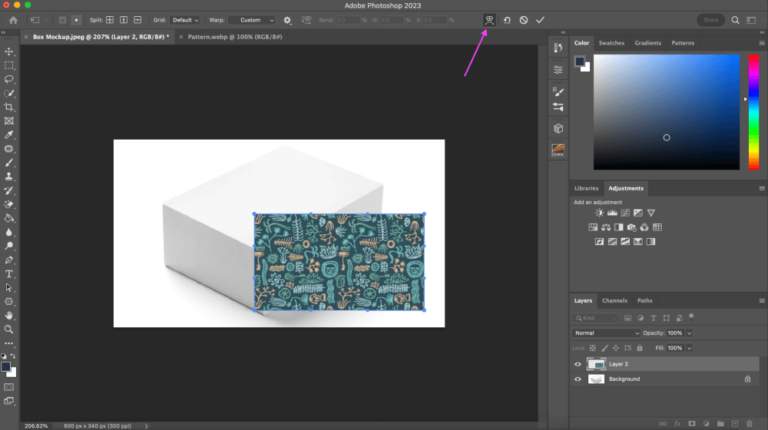Toggle pixel layer filter
The height and width of the screenshot is (430, 768).
(x=627, y=318)
